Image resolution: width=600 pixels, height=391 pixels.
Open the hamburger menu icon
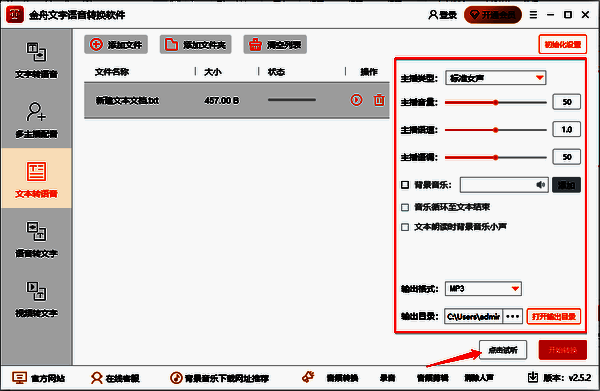533,15
